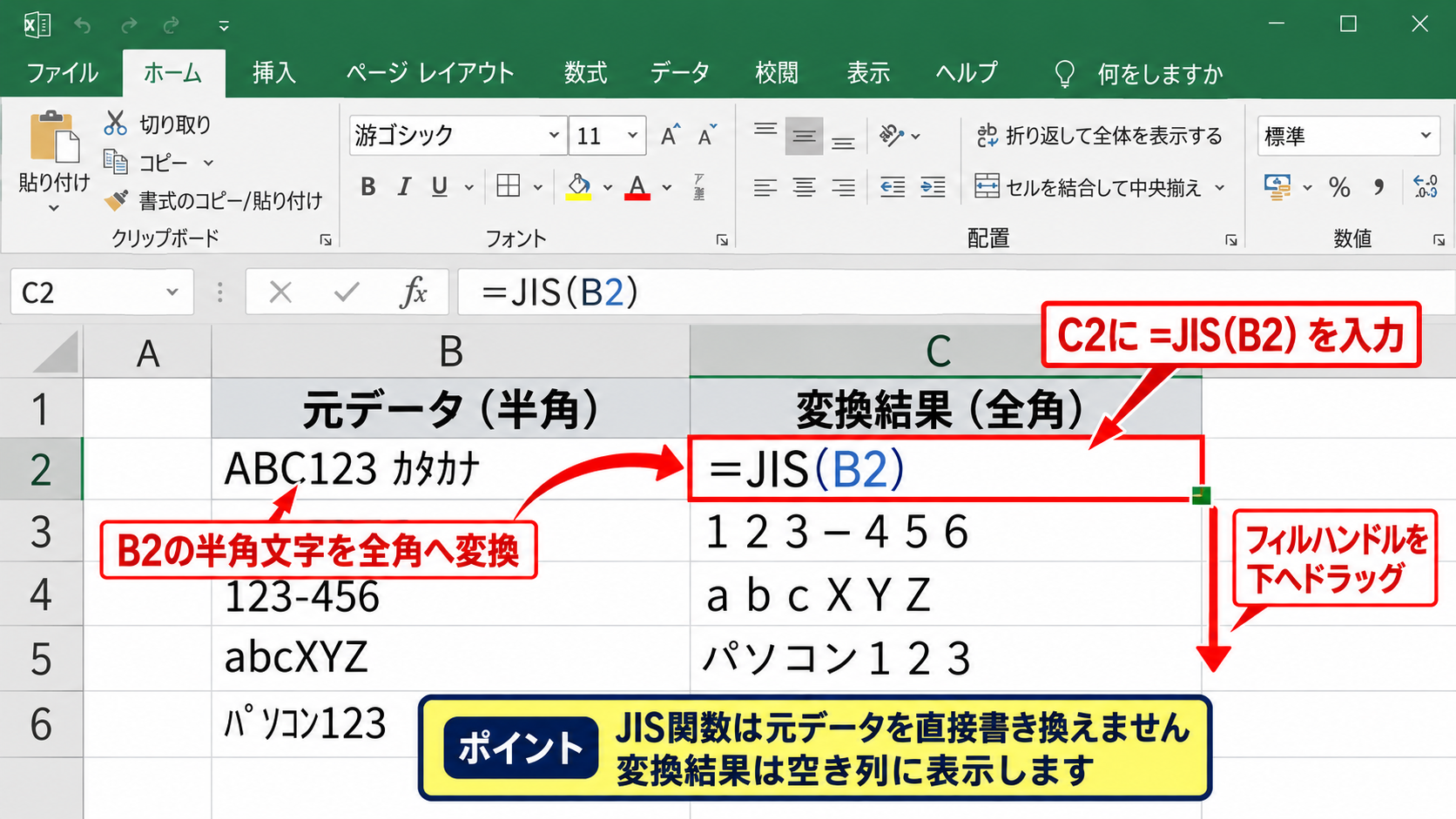The height and width of the screenshot is (819, 1456).
Task: Click the Format Painter brush icon
Action: tap(116, 200)
